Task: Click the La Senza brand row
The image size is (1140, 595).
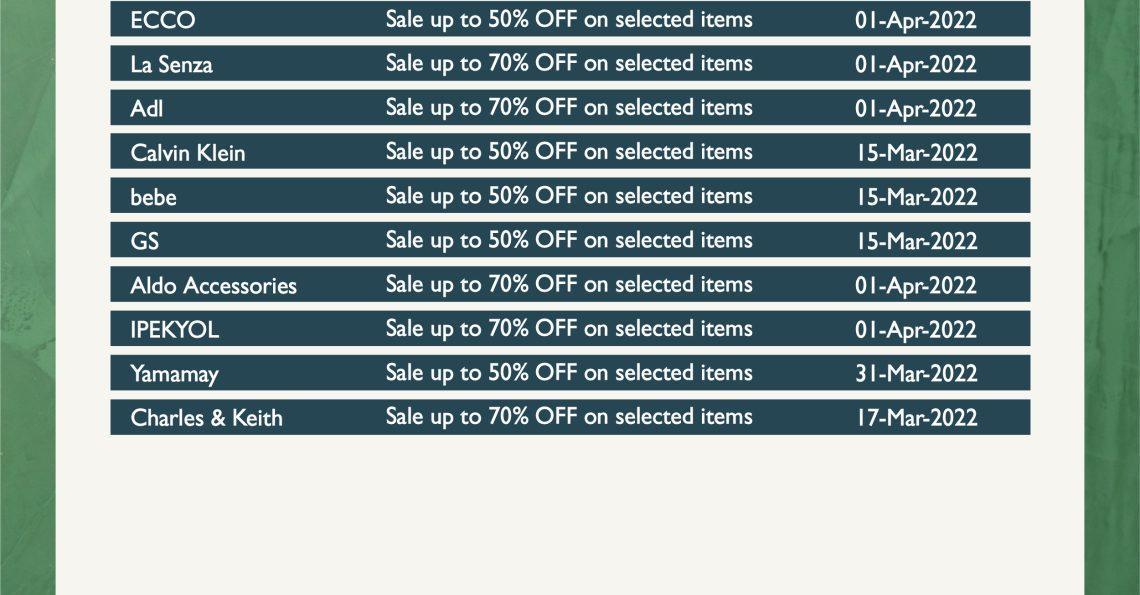Action: (x=570, y=63)
